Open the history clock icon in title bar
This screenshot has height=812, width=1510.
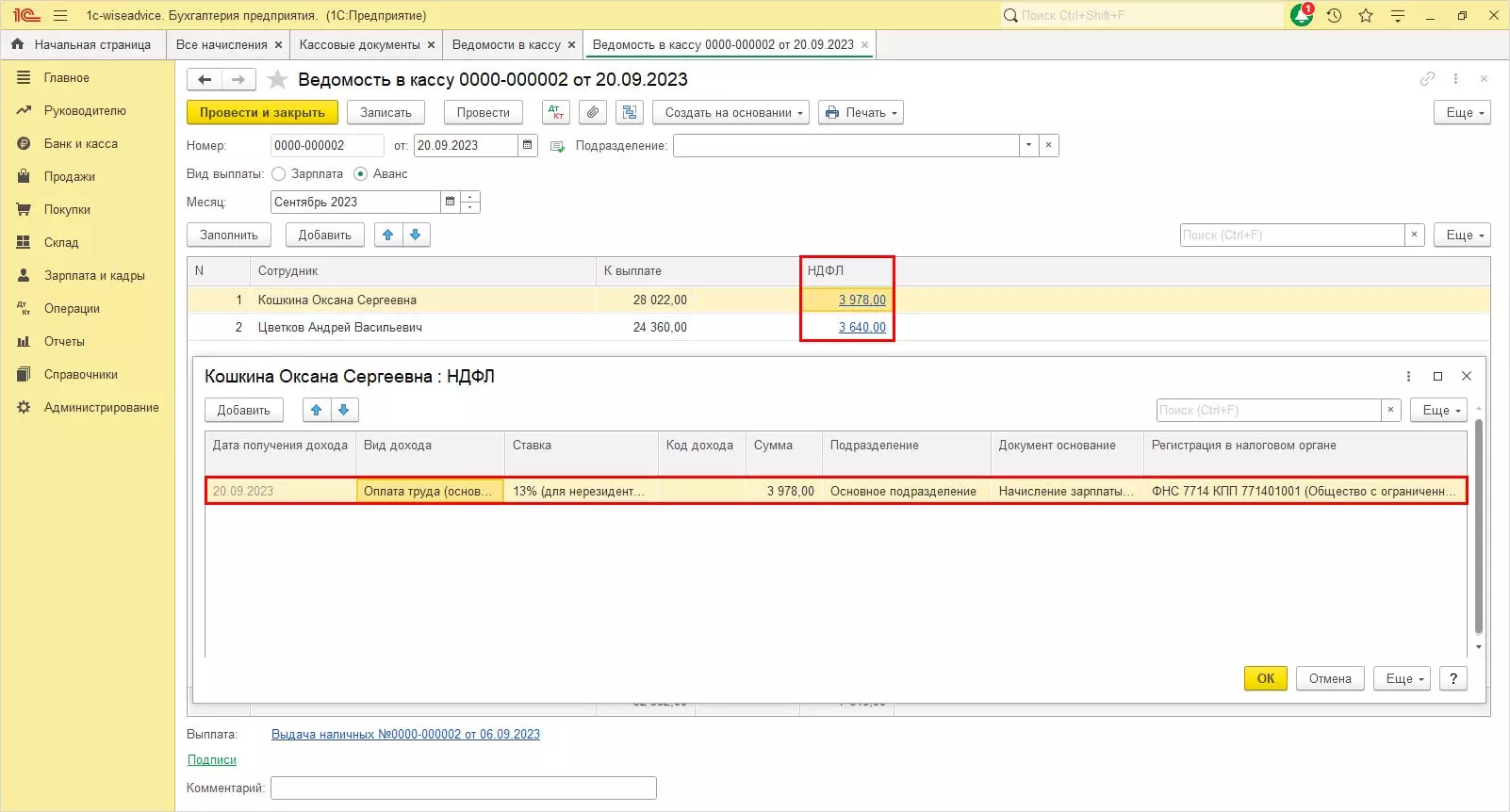(1334, 15)
